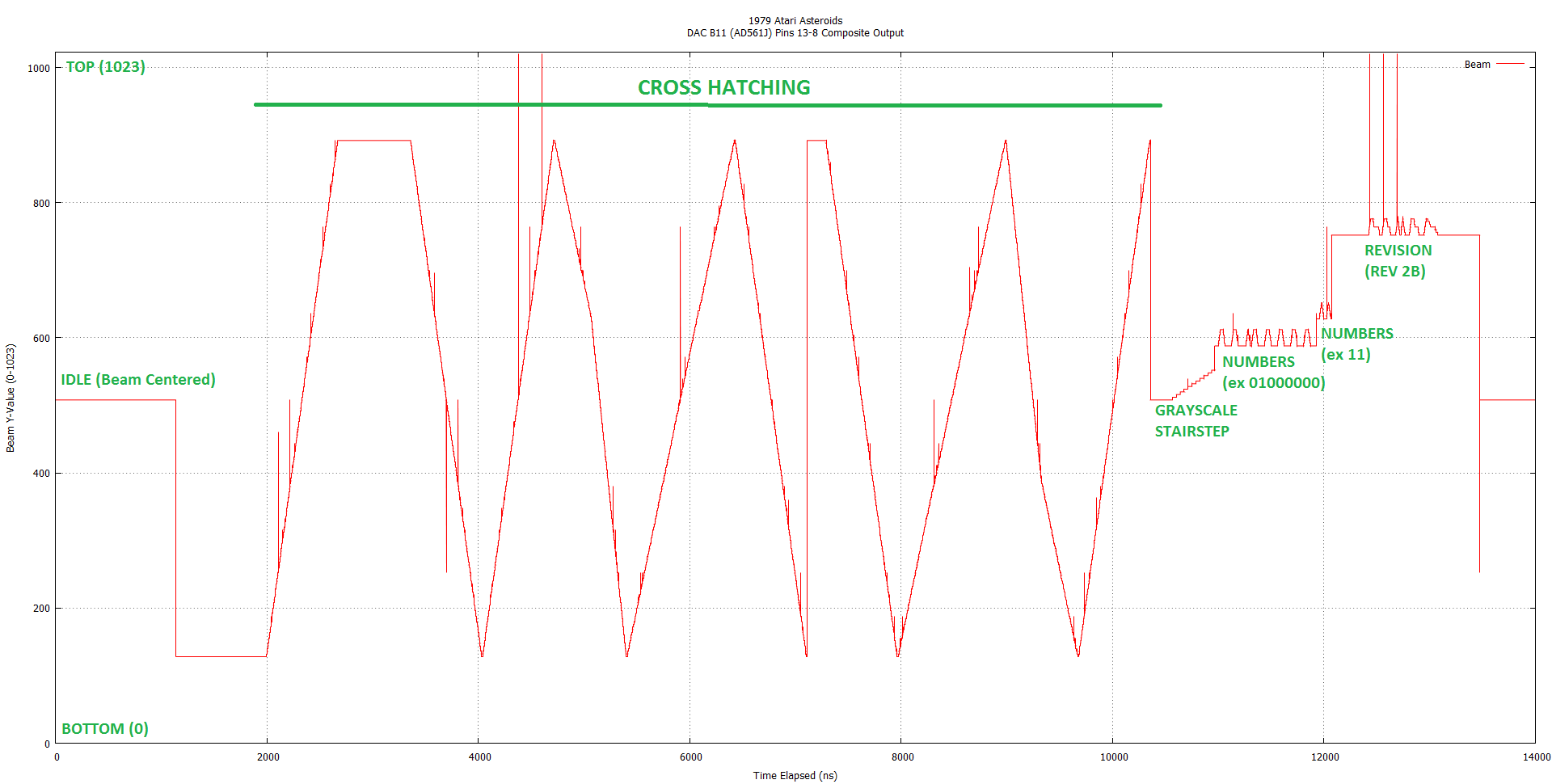The width and height of the screenshot is (1552, 784).
Task: Click the 'NUMBERS (ex 01000000)' annotation
Action: click(1273, 373)
